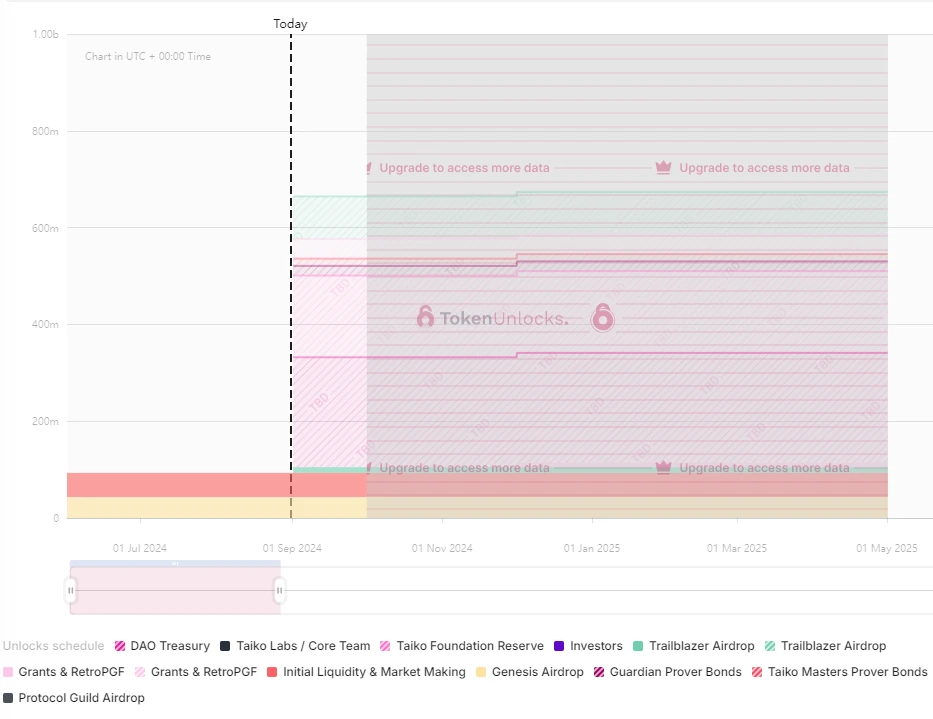The image size is (933, 719).
Task: Click the 'Today' dashed line marker label
Action: coord(290,24)
